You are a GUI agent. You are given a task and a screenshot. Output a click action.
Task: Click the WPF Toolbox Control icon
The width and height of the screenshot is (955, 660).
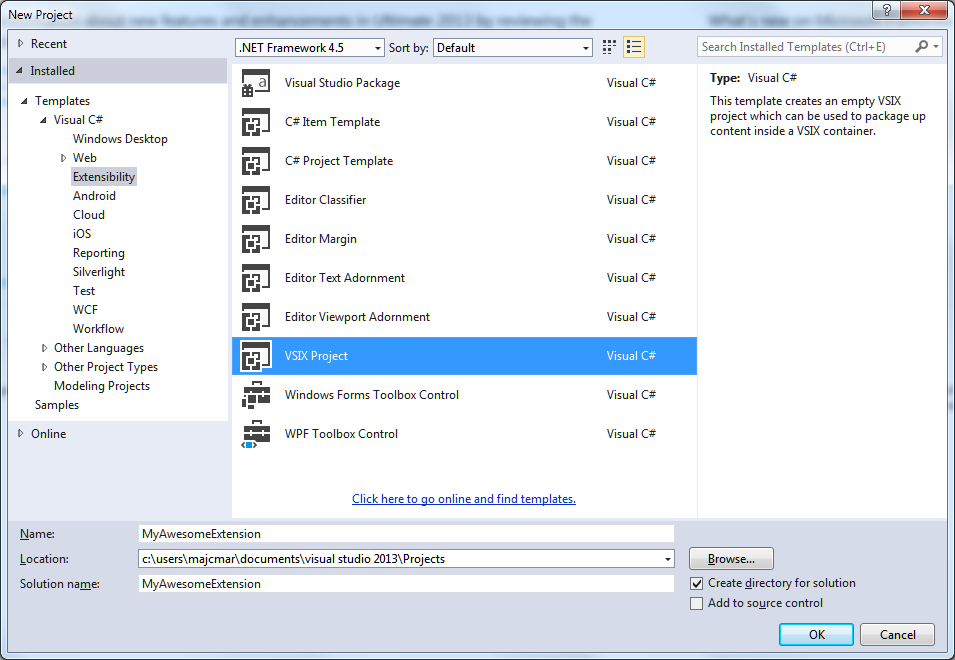pos(256,434)
